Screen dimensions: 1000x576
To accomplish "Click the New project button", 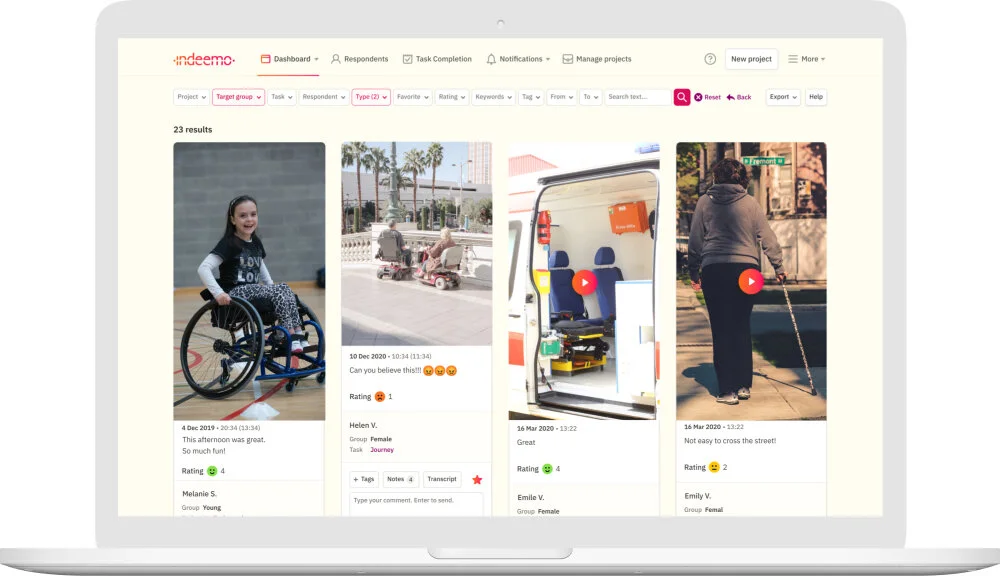I will [751, 59].
